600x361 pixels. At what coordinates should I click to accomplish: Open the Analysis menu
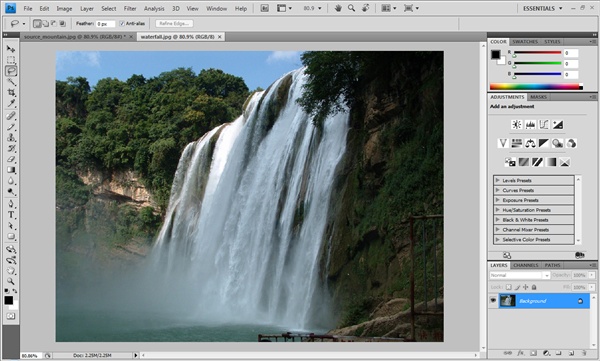coord(154,8)
